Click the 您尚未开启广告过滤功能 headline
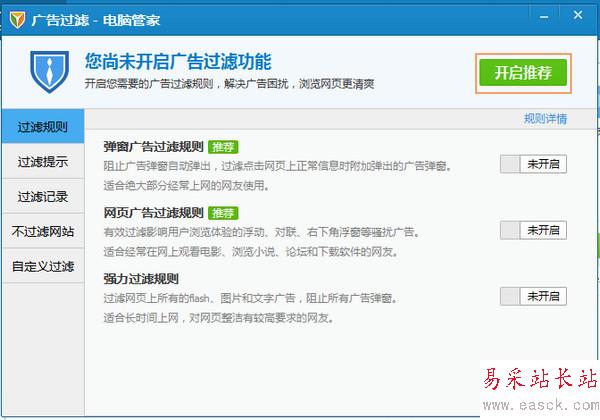 [178, 62]
